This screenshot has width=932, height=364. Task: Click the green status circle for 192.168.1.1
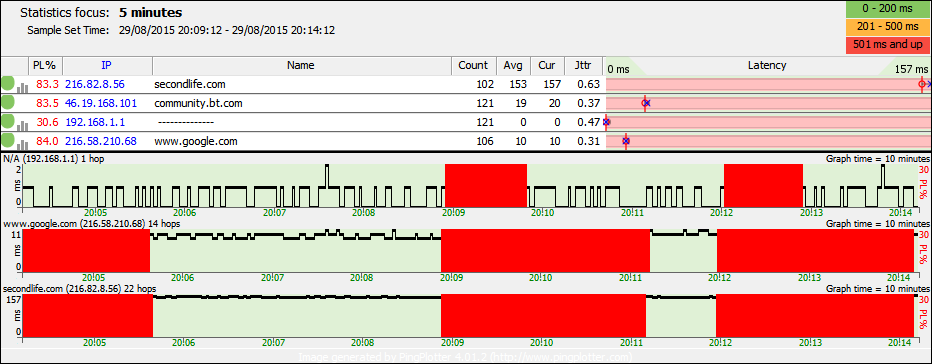[8, 122]
